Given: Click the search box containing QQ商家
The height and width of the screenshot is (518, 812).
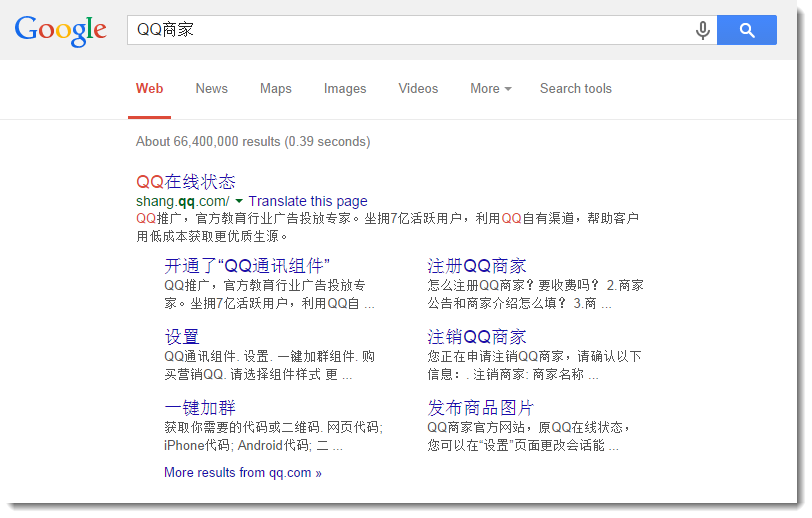Looking at the screenshot, I should point(410,30).
